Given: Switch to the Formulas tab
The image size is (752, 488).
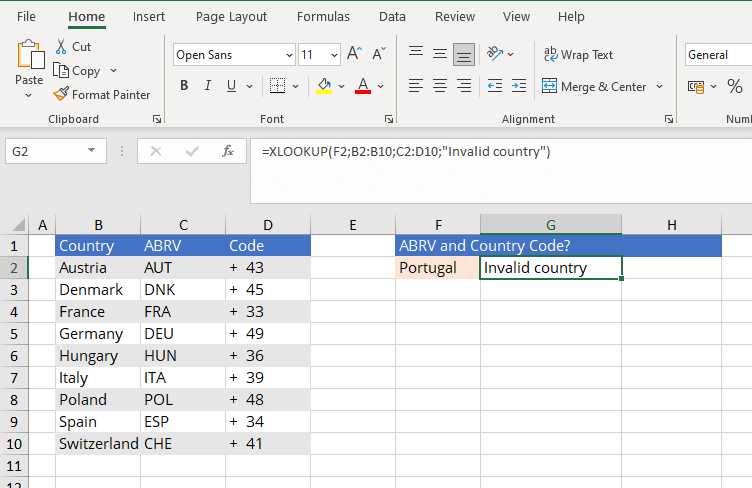Looking at the screenshot, I should coord(323,17).
